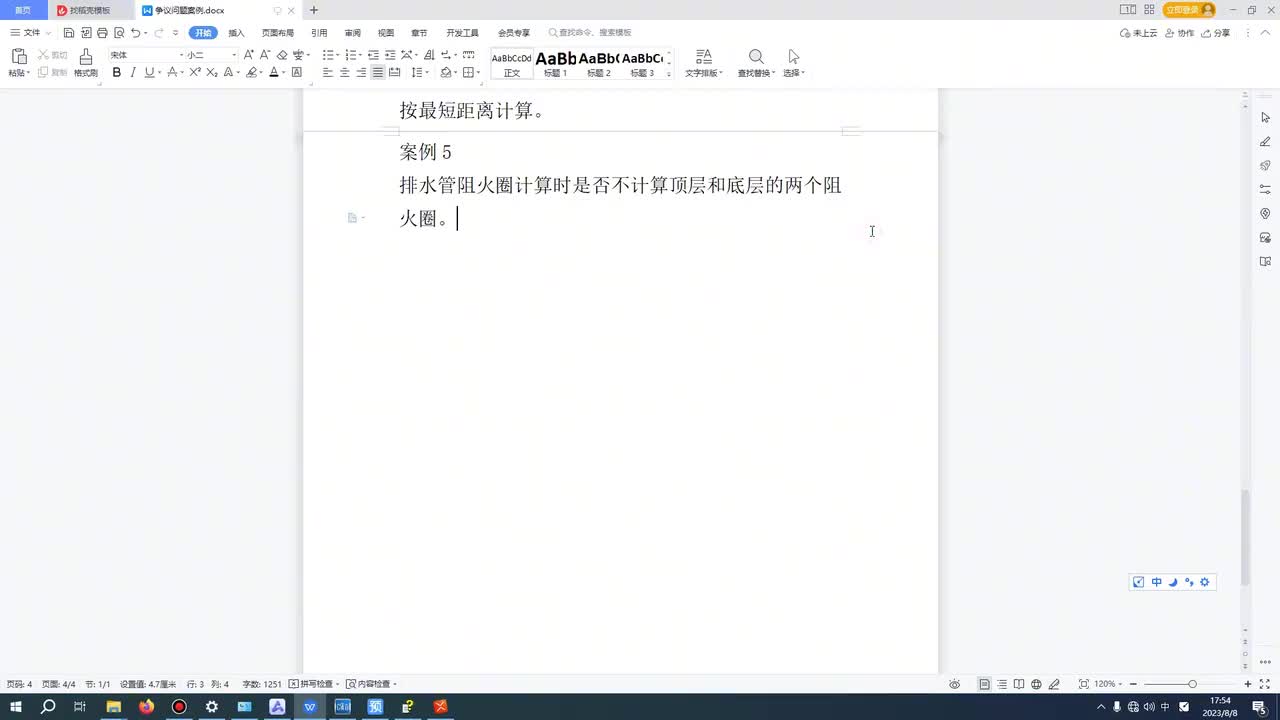Switch to the 审阅 tab
Image resolution: width=1280 pixels, height=720 pixels.
tap(352, 33)
